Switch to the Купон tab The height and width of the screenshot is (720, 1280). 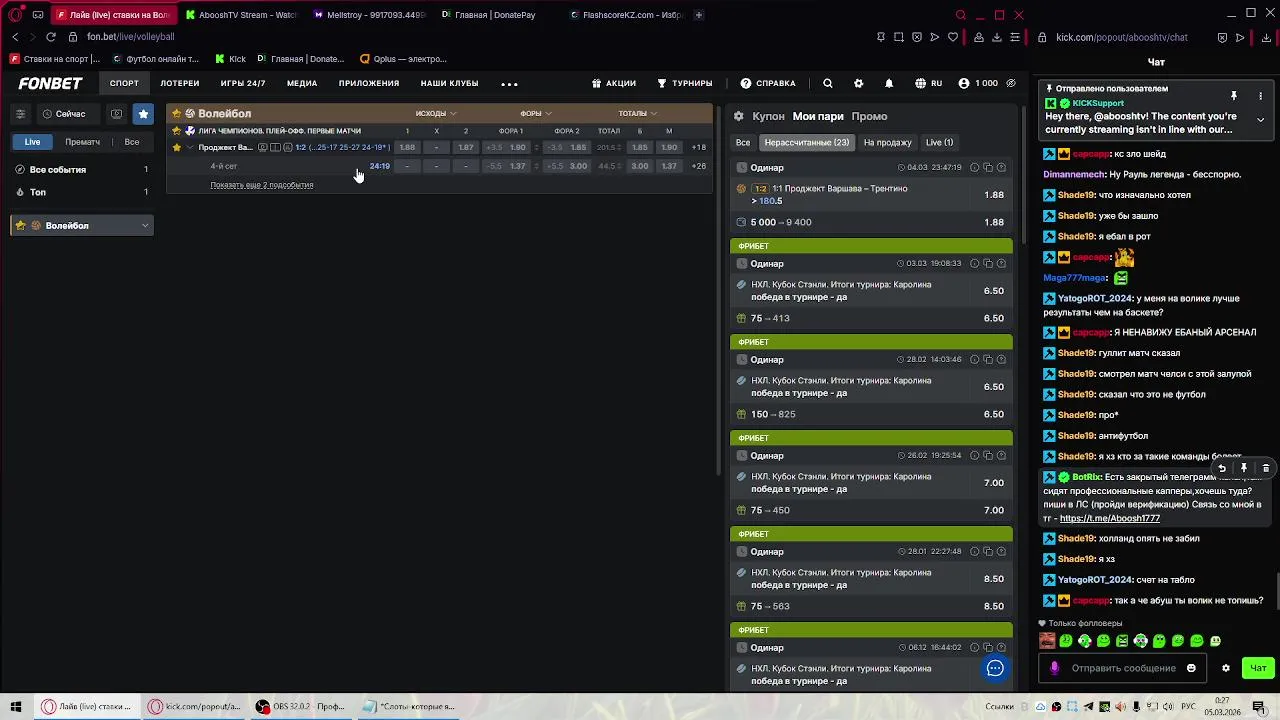click(x=769, y=116)
